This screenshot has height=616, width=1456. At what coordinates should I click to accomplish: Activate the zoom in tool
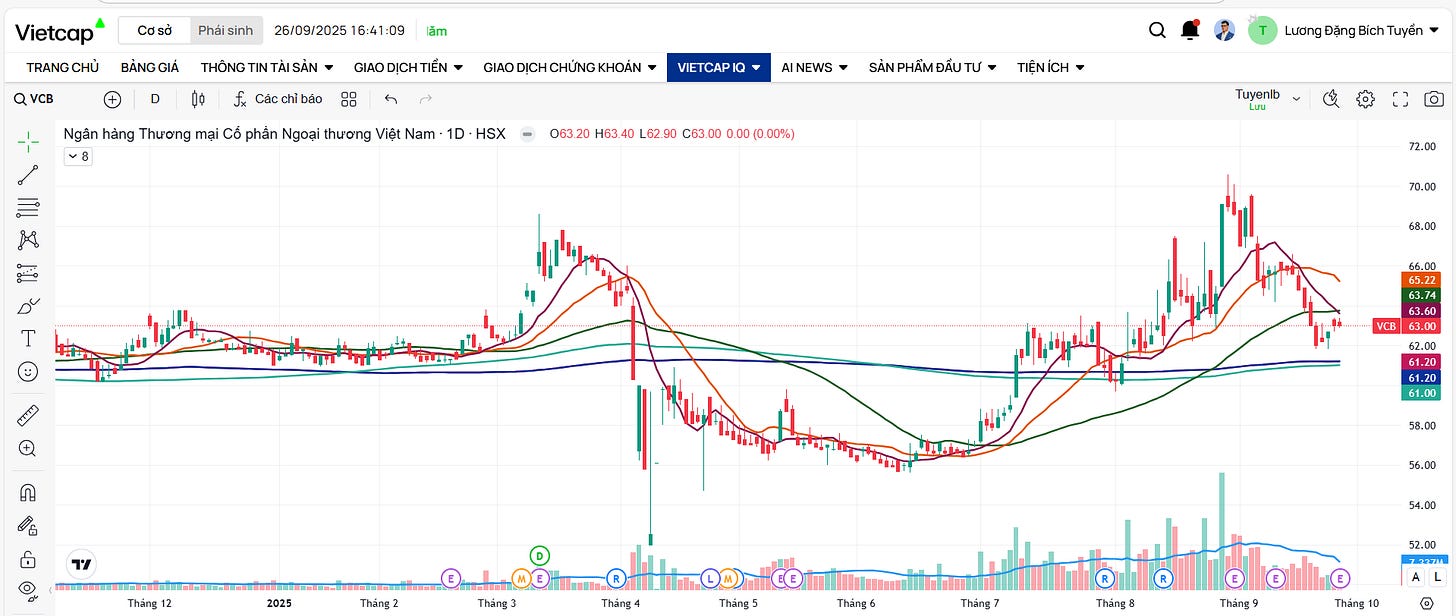(x=28, y=449)
